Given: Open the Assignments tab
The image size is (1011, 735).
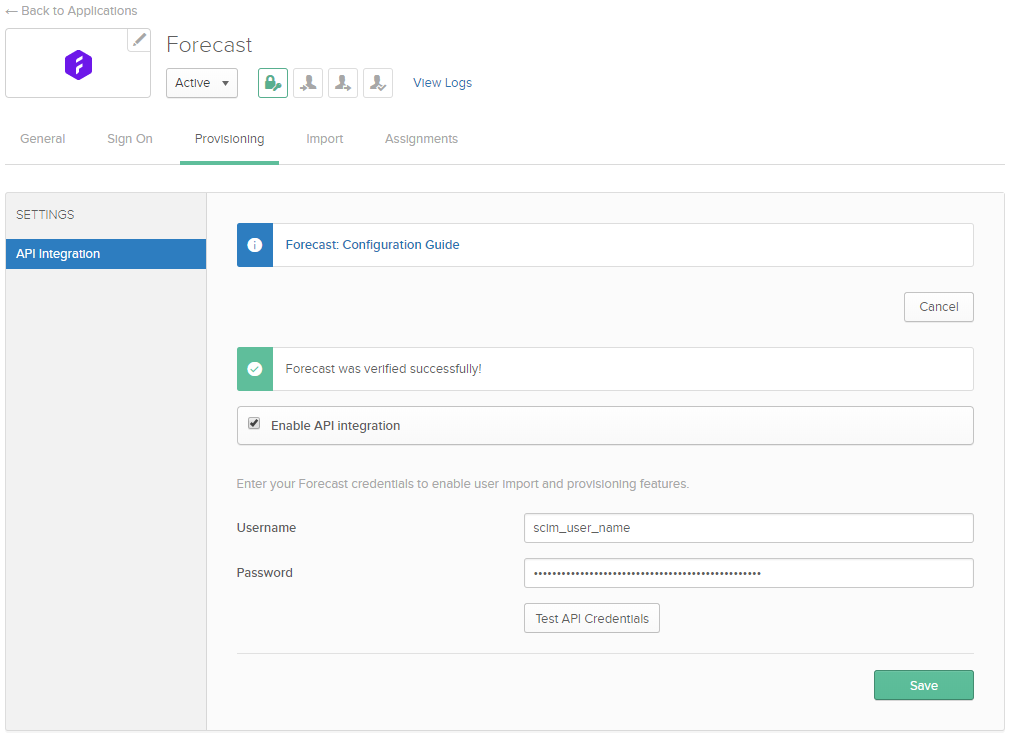Looking at the screenshot, I should tap(422, 139).
